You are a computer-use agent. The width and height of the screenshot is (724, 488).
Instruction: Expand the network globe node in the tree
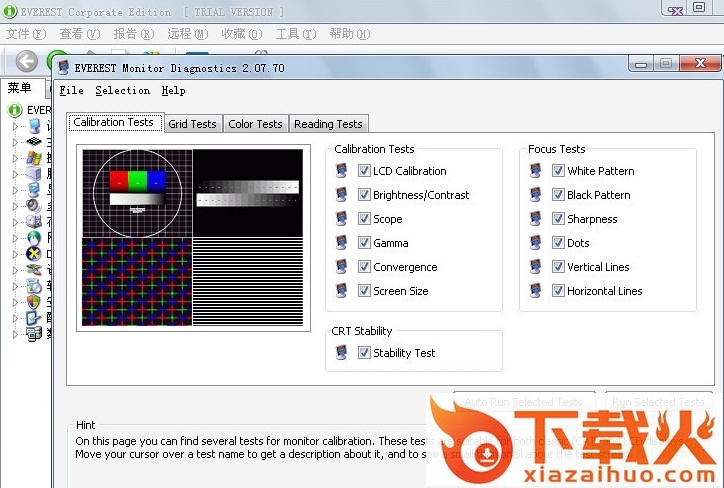(15, 238)
